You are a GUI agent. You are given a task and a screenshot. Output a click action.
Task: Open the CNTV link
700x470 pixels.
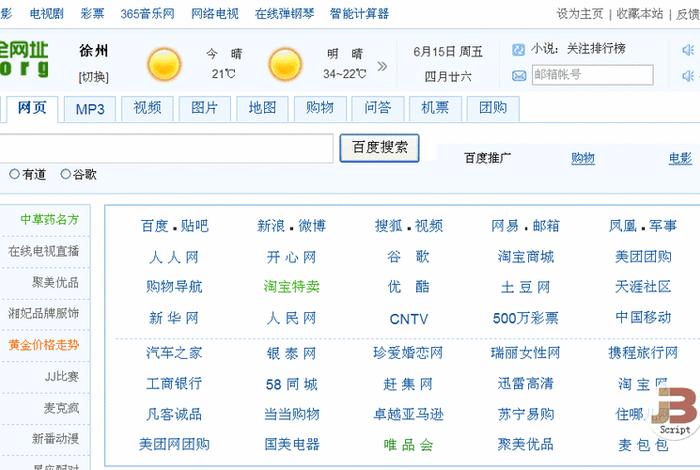click(408, 319)
